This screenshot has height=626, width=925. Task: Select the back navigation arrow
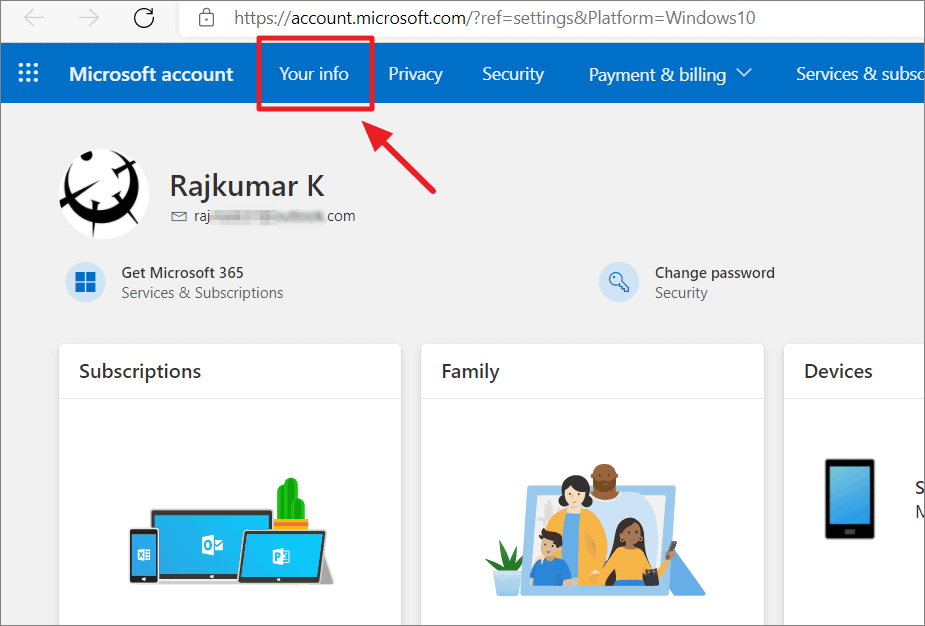point(34,18)
